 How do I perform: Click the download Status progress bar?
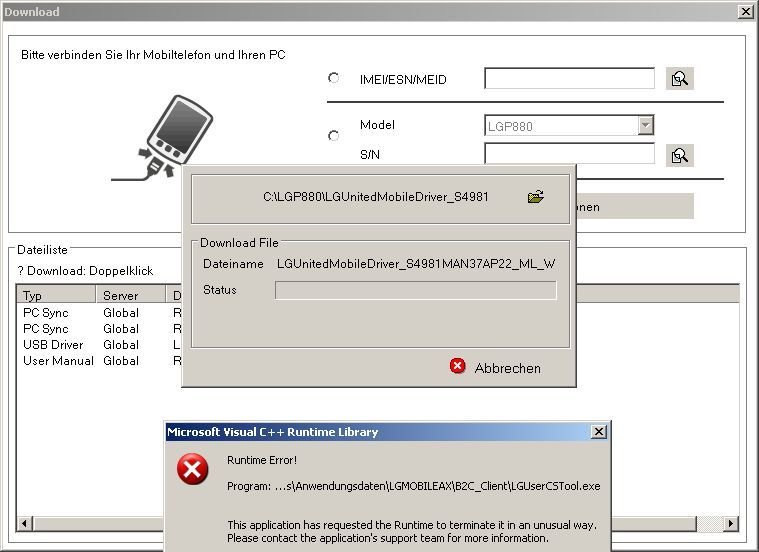(x=416, y=291)
